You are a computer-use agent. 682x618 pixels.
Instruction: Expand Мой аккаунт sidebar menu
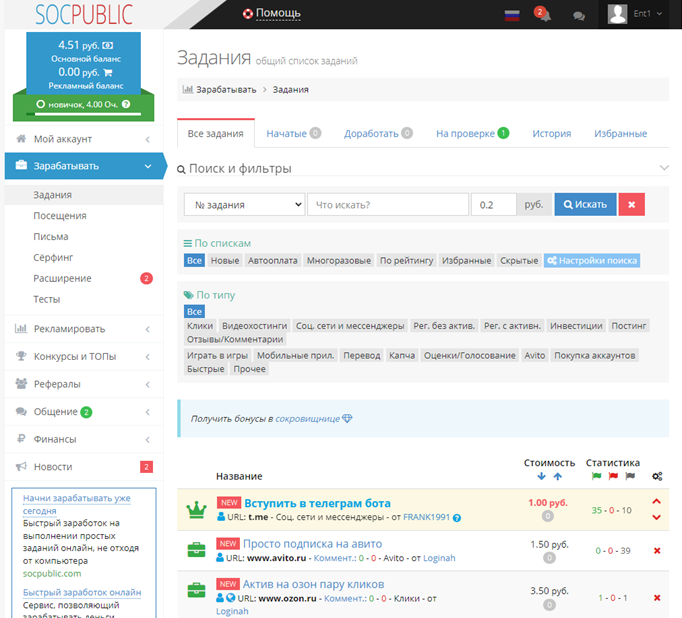(x=84, y=139)
